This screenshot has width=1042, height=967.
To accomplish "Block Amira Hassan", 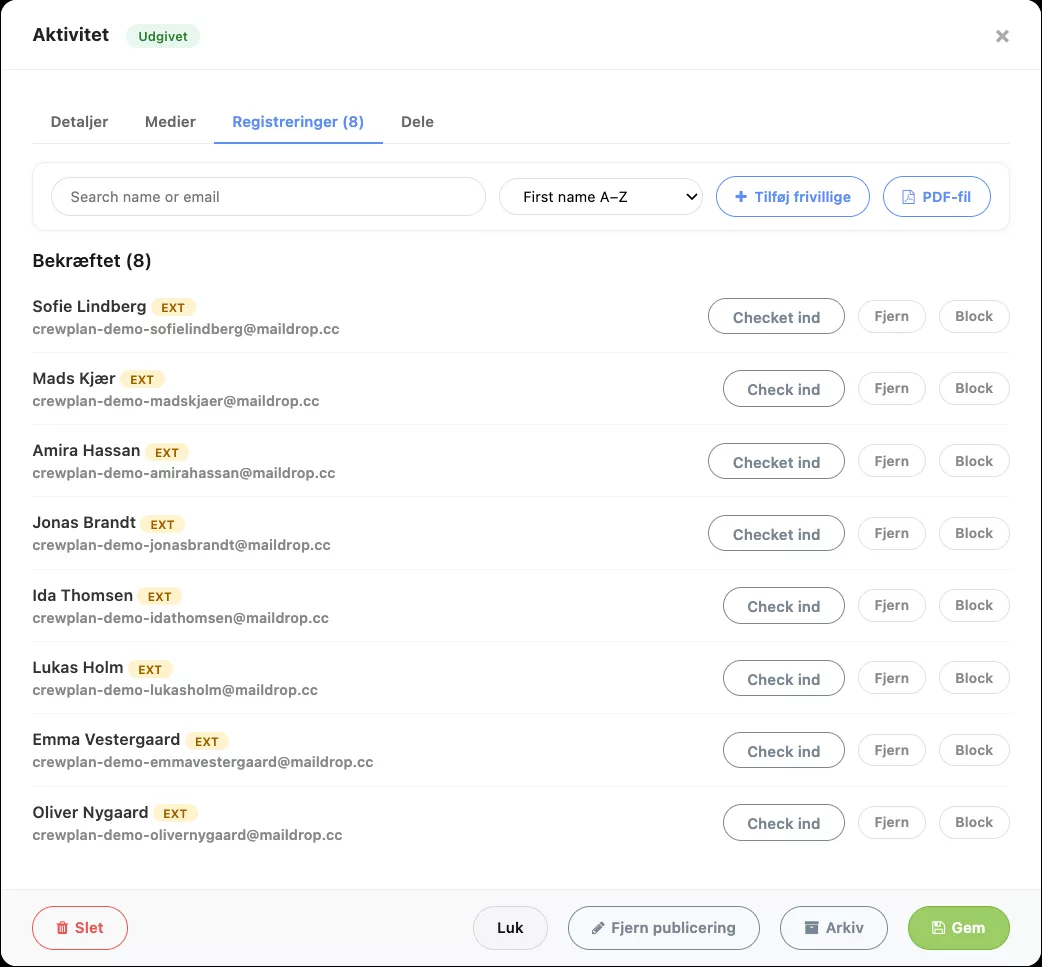I will click(974, 461).
